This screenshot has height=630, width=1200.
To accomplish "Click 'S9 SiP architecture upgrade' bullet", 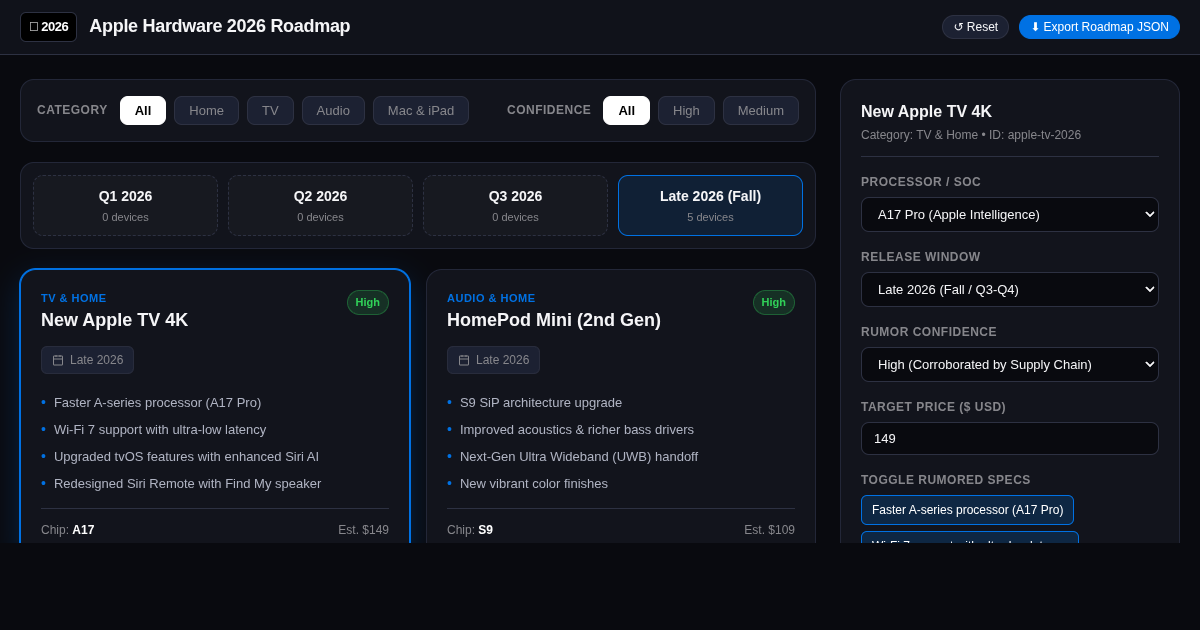I will click(541, 402).
